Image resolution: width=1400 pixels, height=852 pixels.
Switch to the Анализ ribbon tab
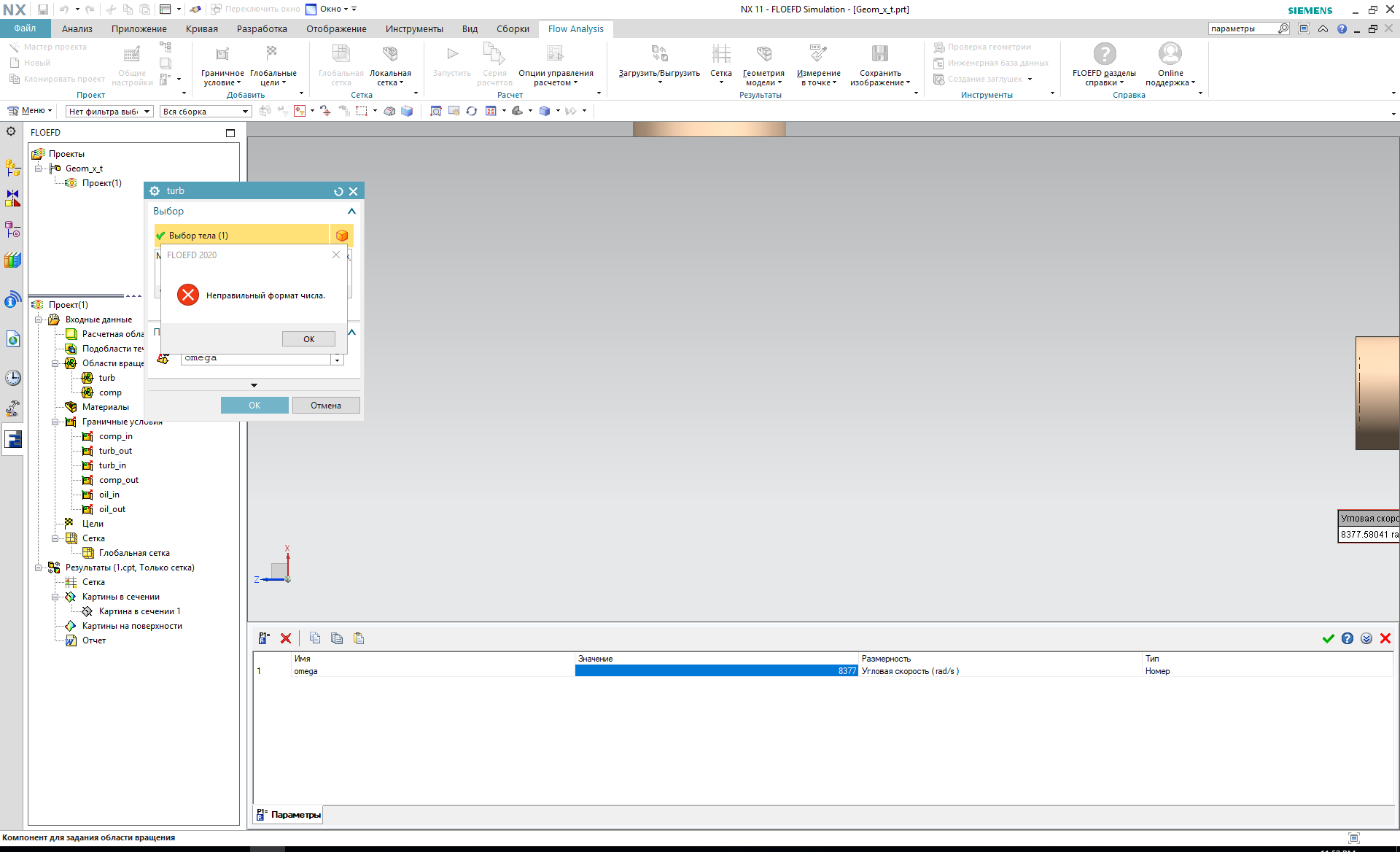click(77, 28)
